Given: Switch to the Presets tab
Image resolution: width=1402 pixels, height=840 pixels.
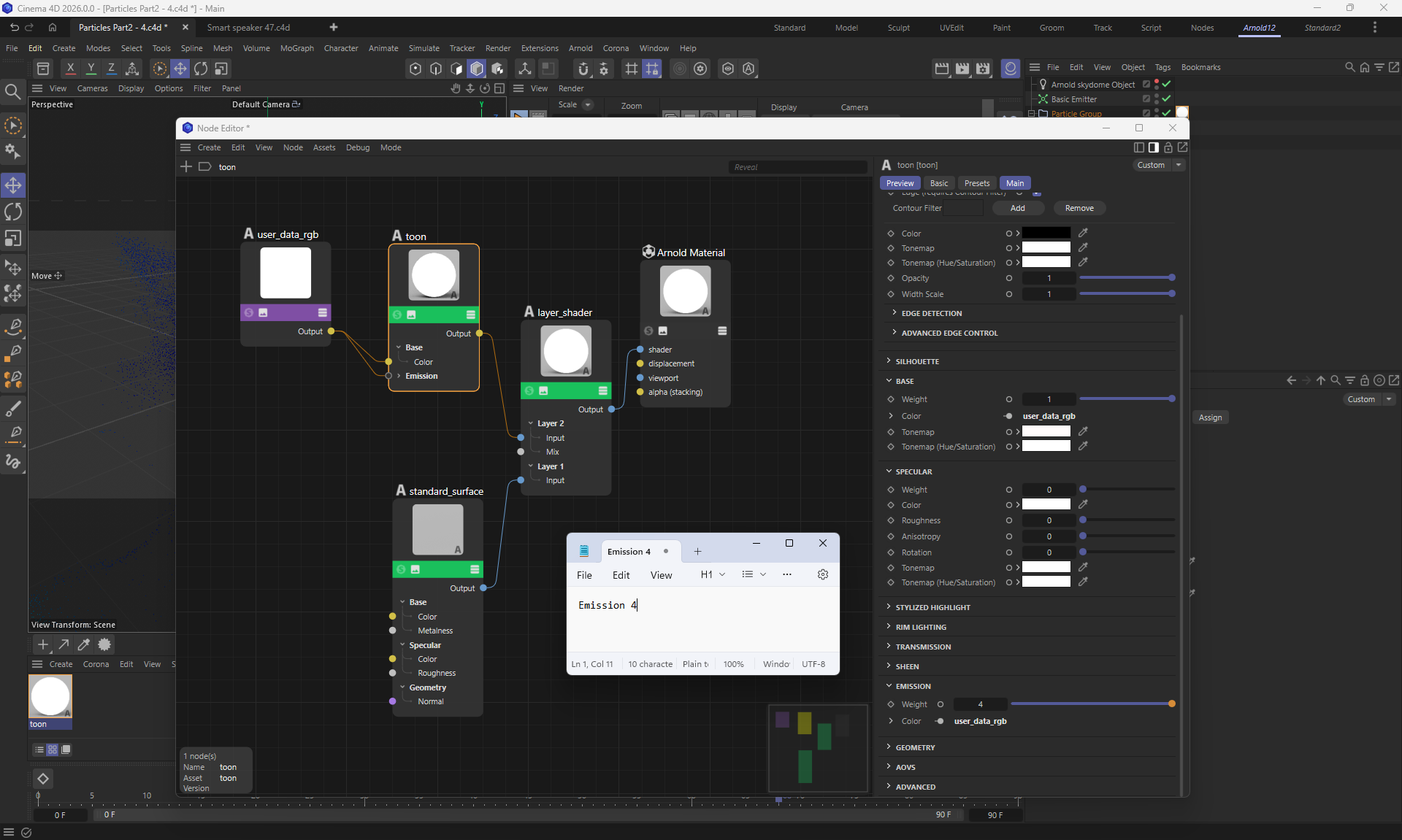Looking at the screenshot, I should tap(976, 183).
